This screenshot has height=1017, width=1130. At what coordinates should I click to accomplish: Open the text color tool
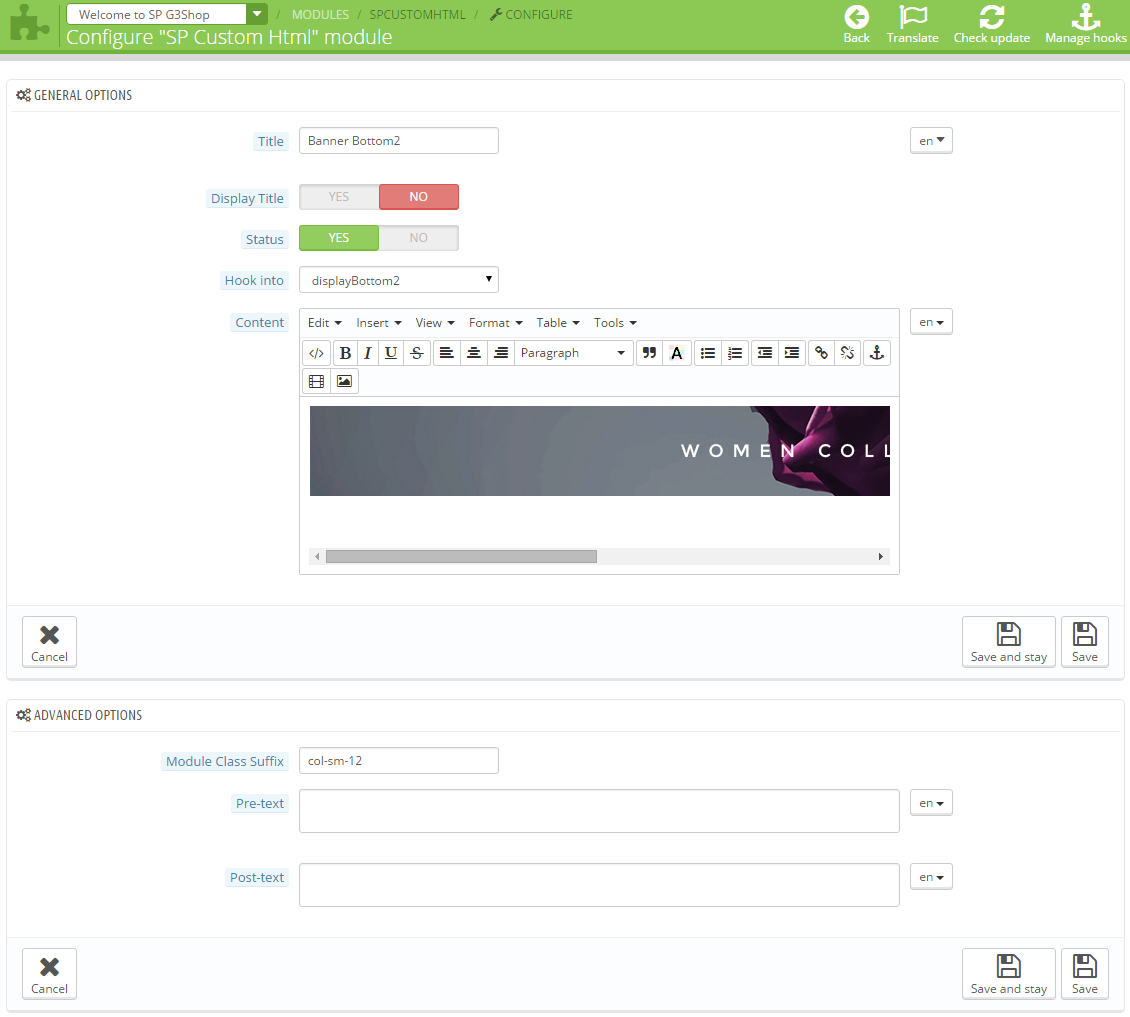click(x=677, y=353)
